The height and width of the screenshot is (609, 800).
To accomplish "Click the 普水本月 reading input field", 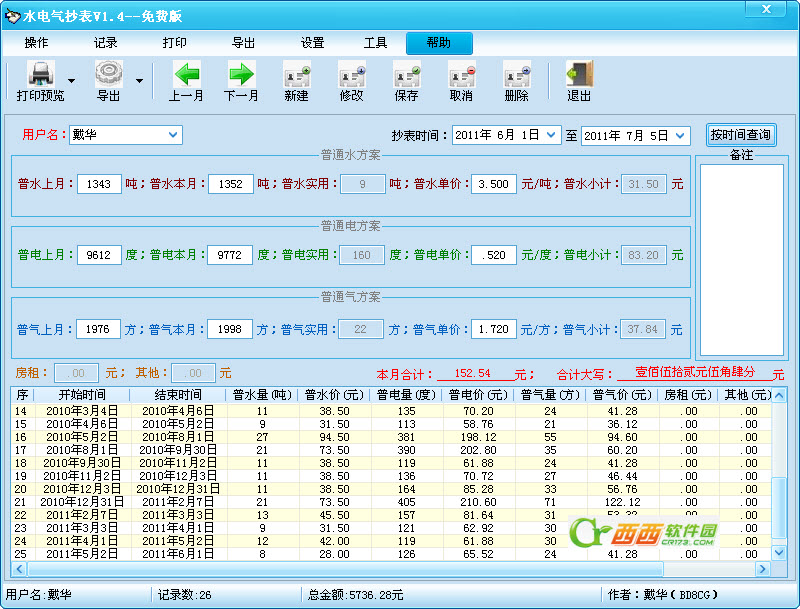I will pyautogui.click(x=230, y=184).
